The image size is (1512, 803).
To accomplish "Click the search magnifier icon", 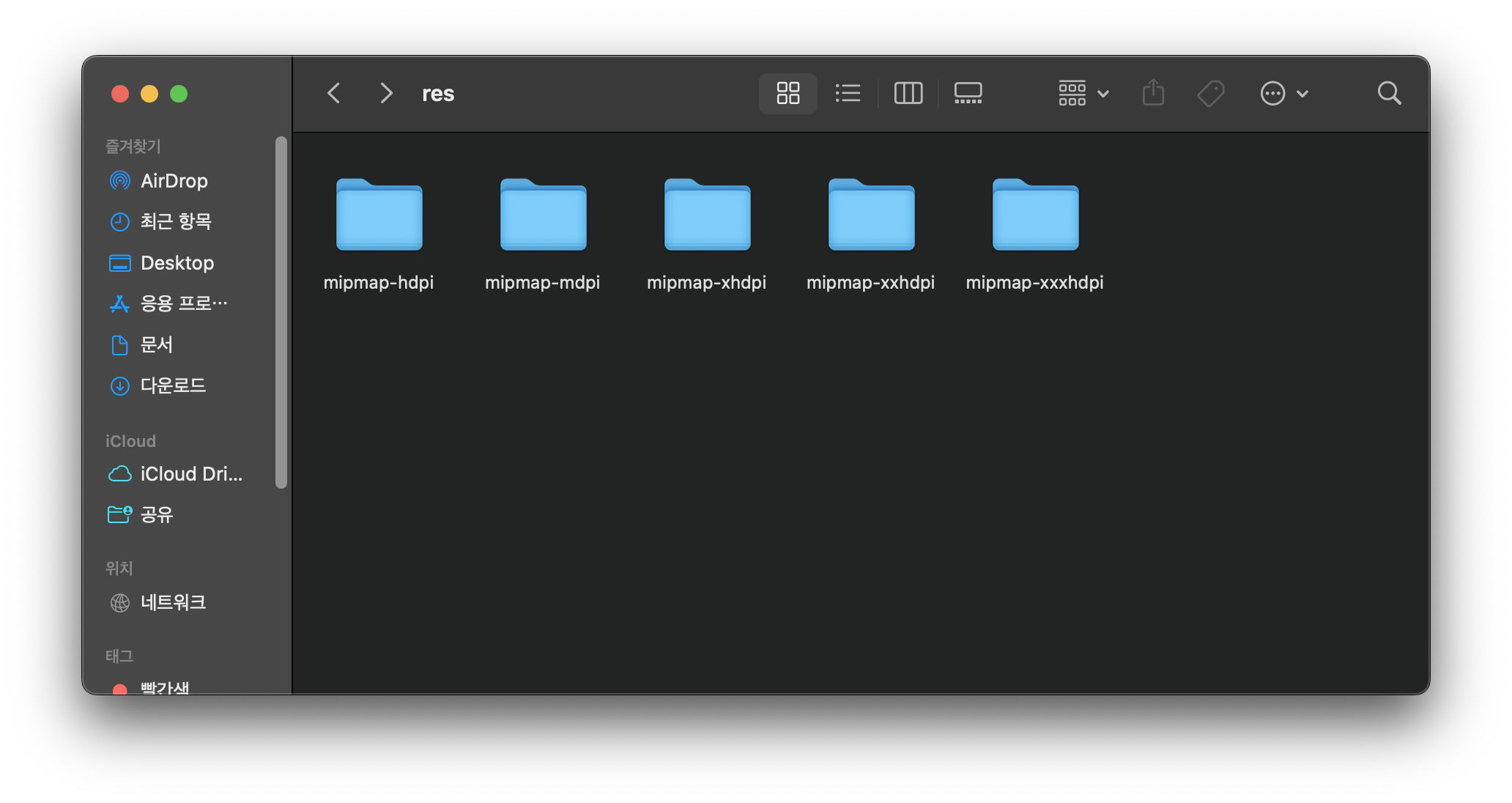I will pyautogui.click(x=1389, y=93).
